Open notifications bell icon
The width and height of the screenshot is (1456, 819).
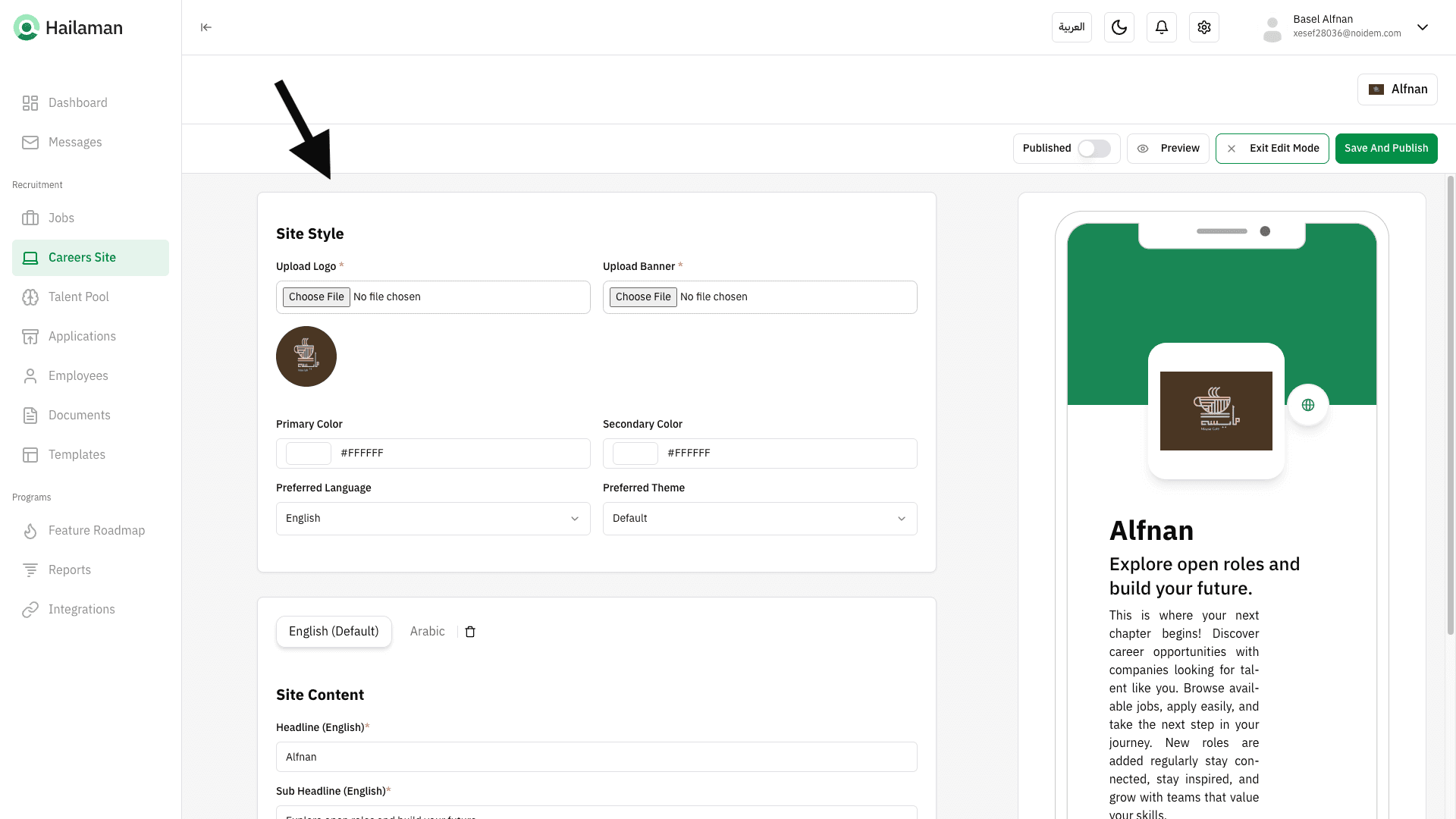pyautogui.click(x=1161, y=27)
